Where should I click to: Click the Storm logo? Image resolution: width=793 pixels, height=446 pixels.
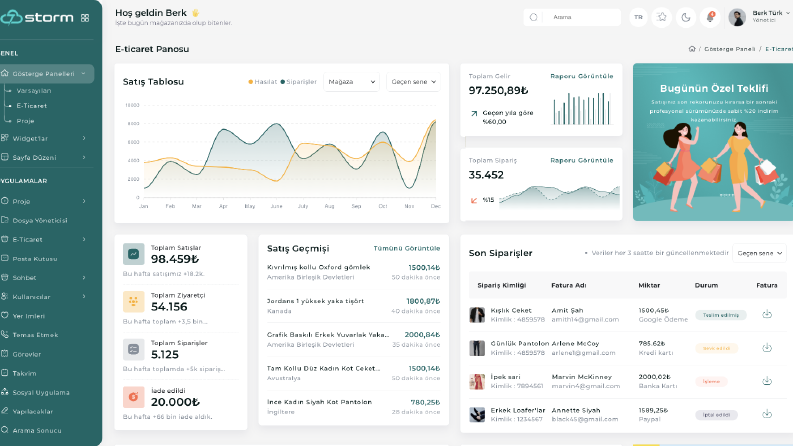pyautogui.click(x=37, y=17)
